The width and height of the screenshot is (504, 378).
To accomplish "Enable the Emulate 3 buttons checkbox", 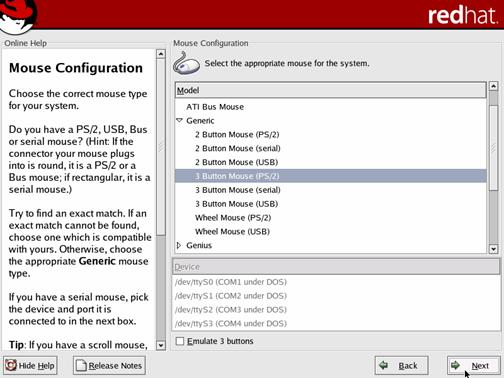I will 180,341.
